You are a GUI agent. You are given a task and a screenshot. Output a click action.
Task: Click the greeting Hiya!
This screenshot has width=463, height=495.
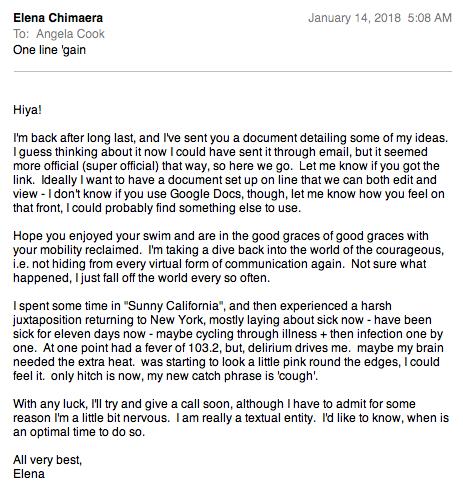(27, 110)
